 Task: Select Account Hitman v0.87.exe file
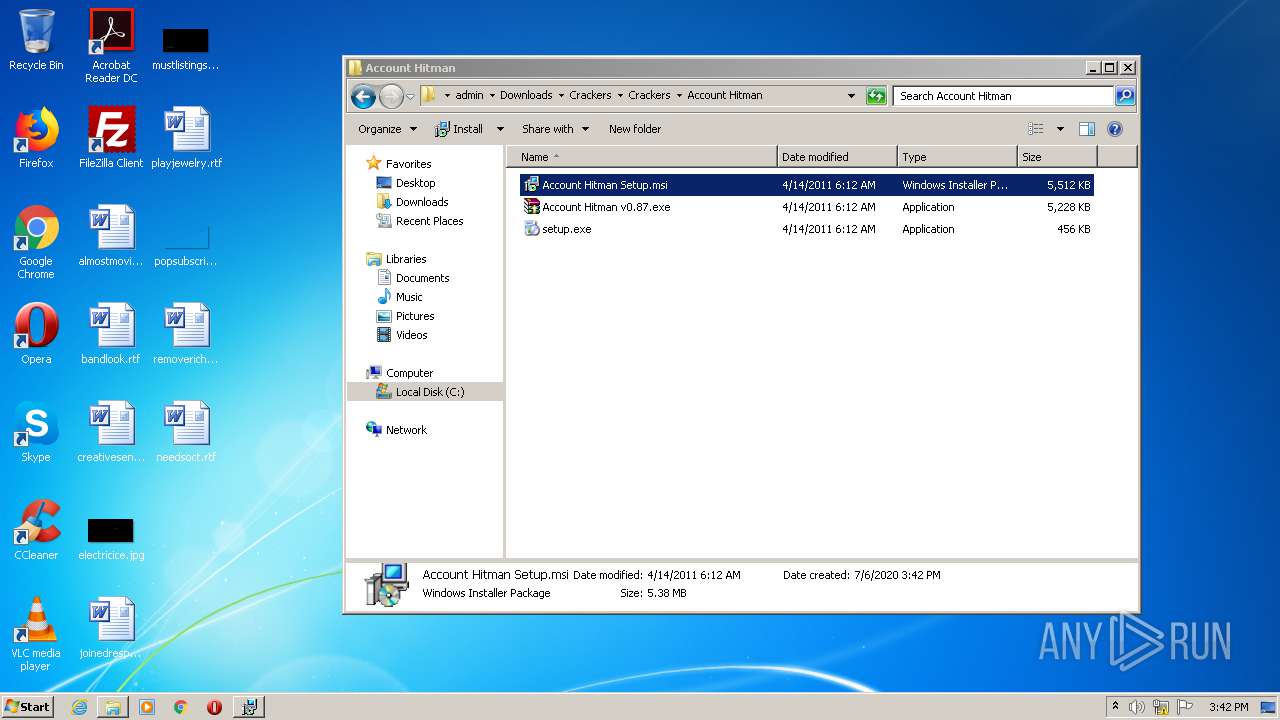pos(806,207)
